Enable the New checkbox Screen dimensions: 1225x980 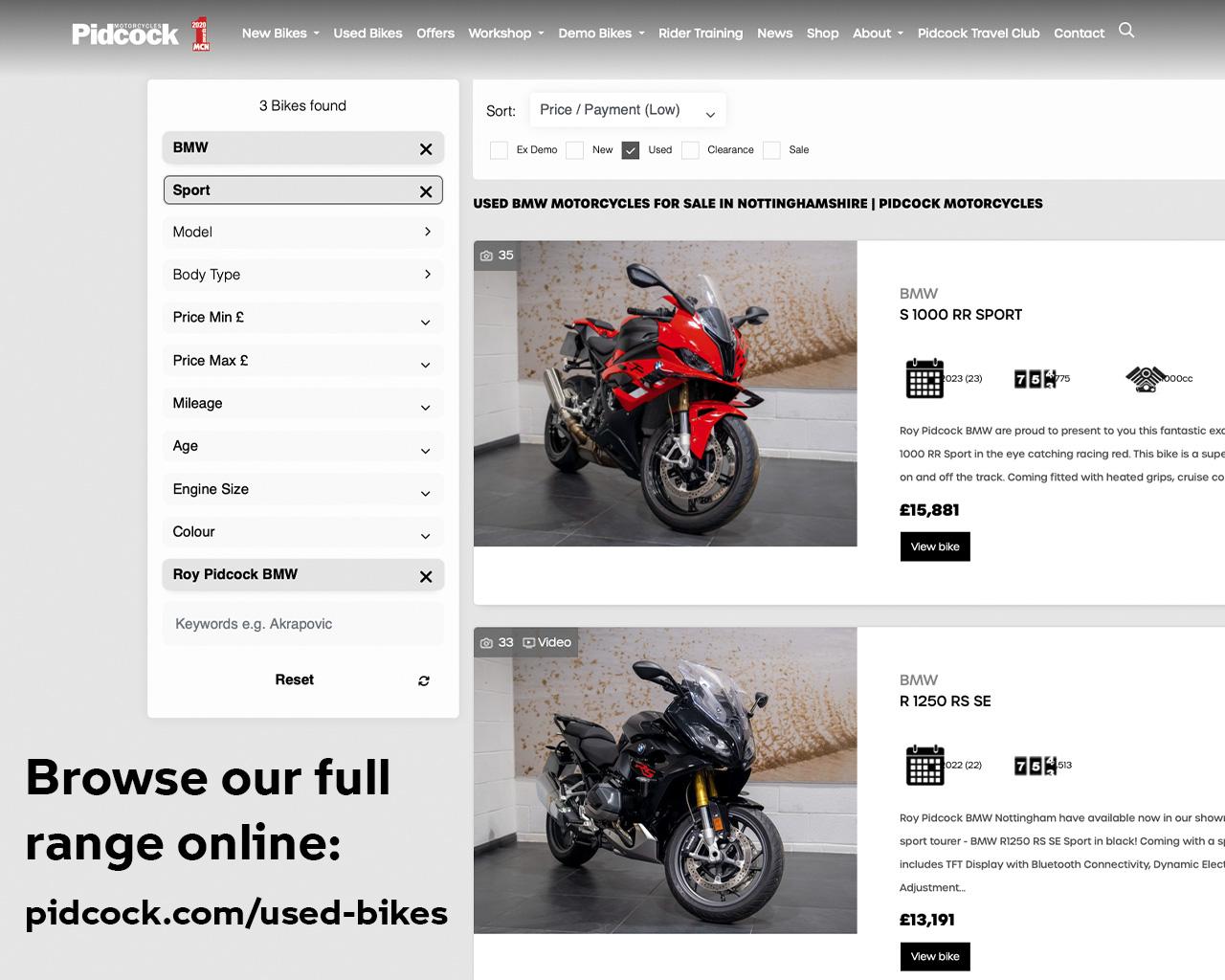click(574, 150)
